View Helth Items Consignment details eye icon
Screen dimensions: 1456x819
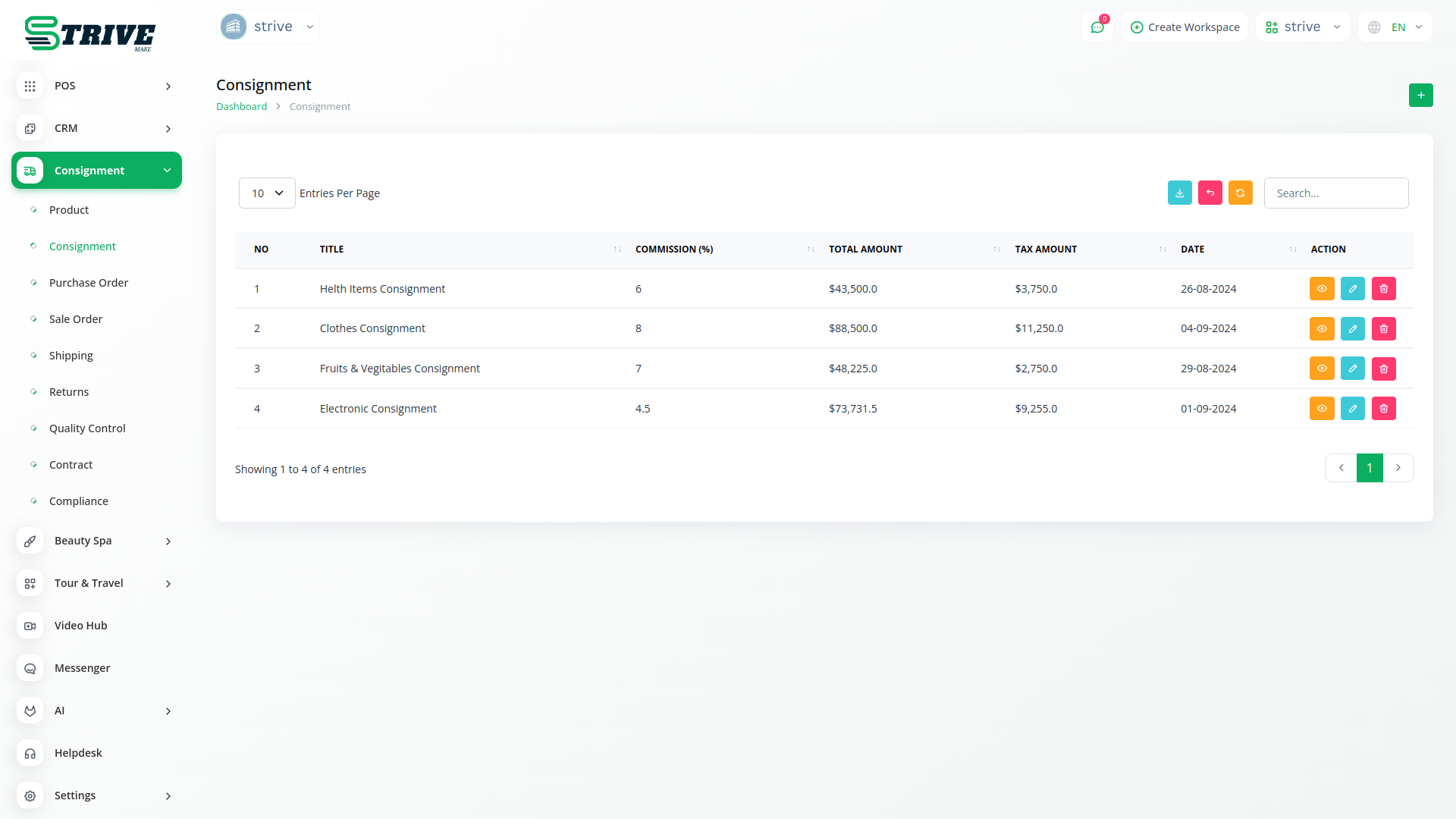[x=1321, y=288]
